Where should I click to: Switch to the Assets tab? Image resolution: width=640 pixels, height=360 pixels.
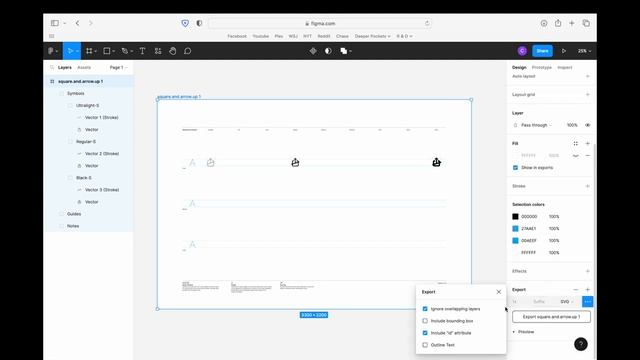[84, 67]
